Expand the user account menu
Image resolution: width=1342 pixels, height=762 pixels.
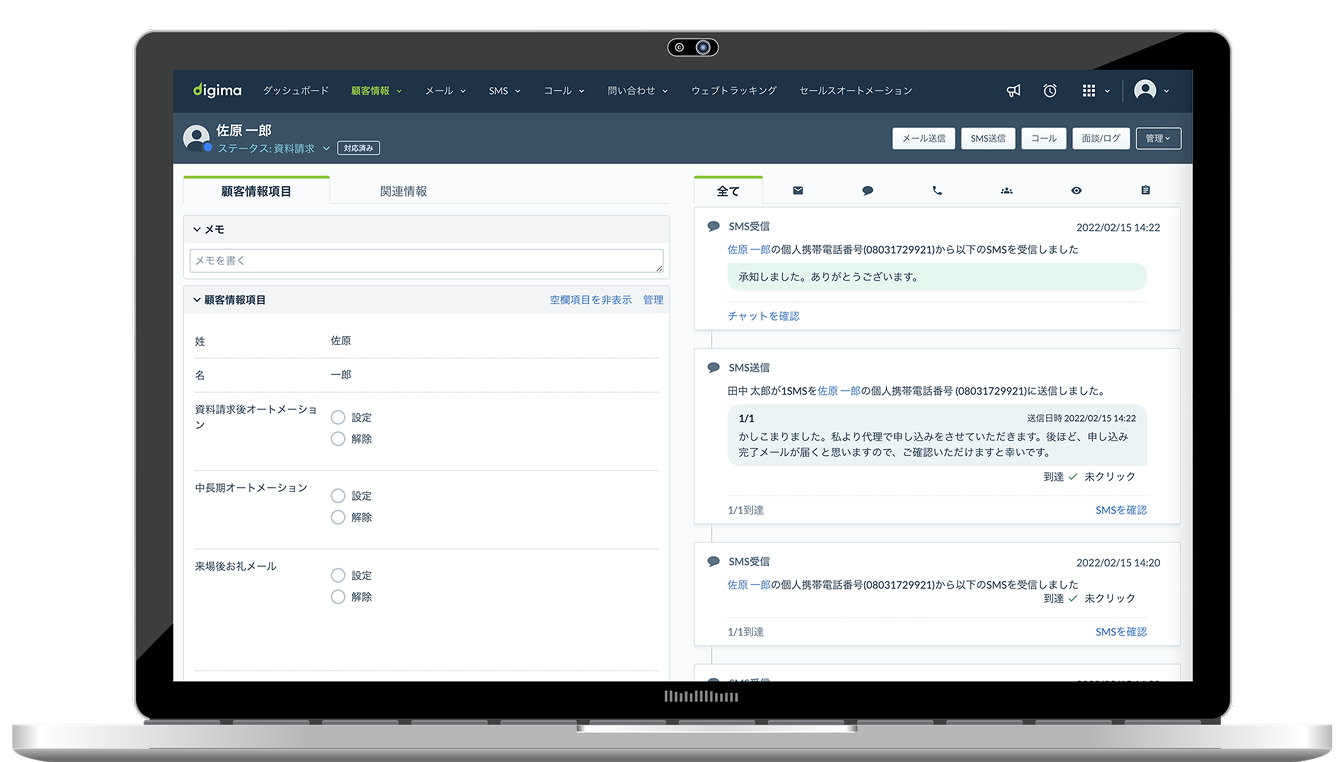click(1151, 91)
